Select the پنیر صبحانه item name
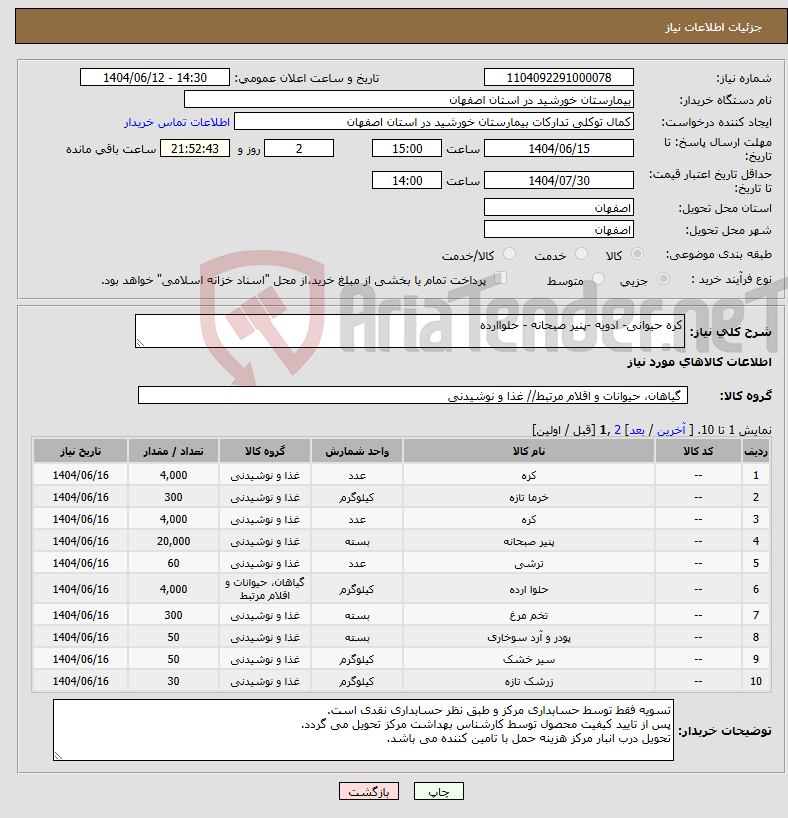This screenshot has height=818, width=788. [x=529, y=542]
